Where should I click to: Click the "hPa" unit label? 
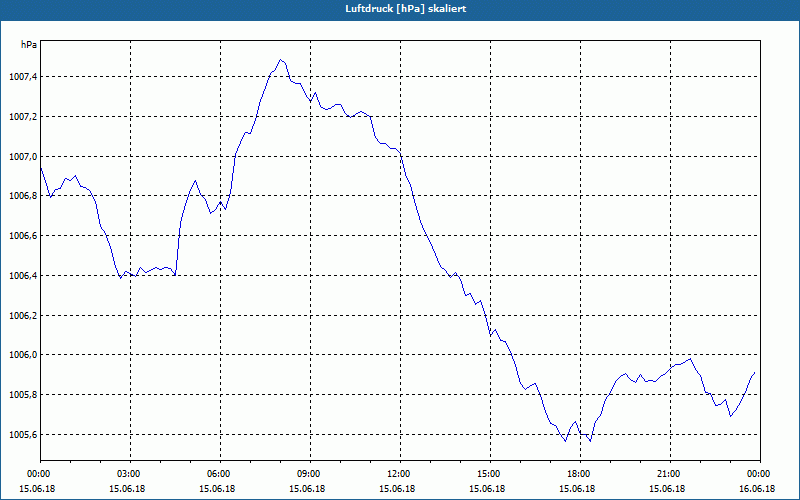coord(29,45)
